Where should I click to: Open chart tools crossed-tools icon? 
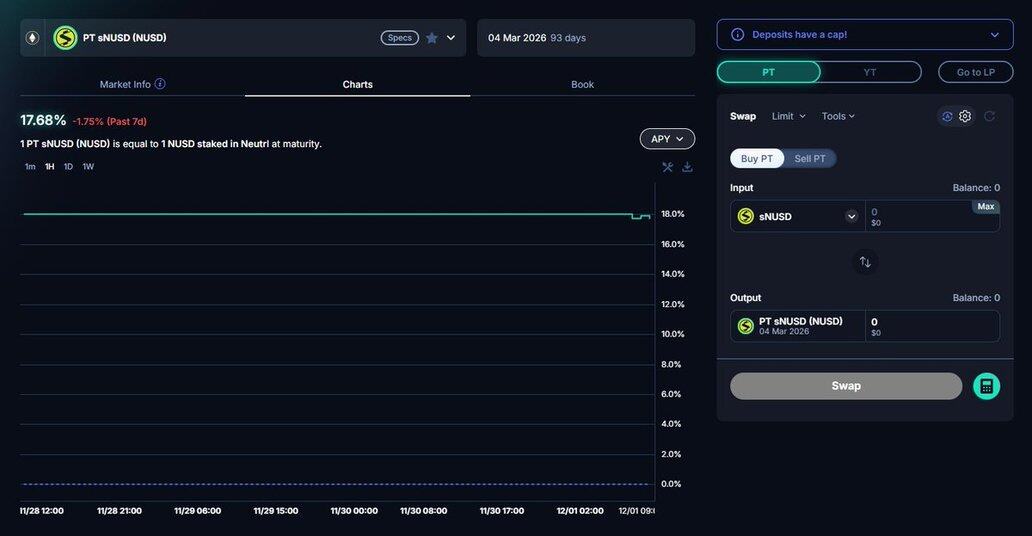point(668,167)
